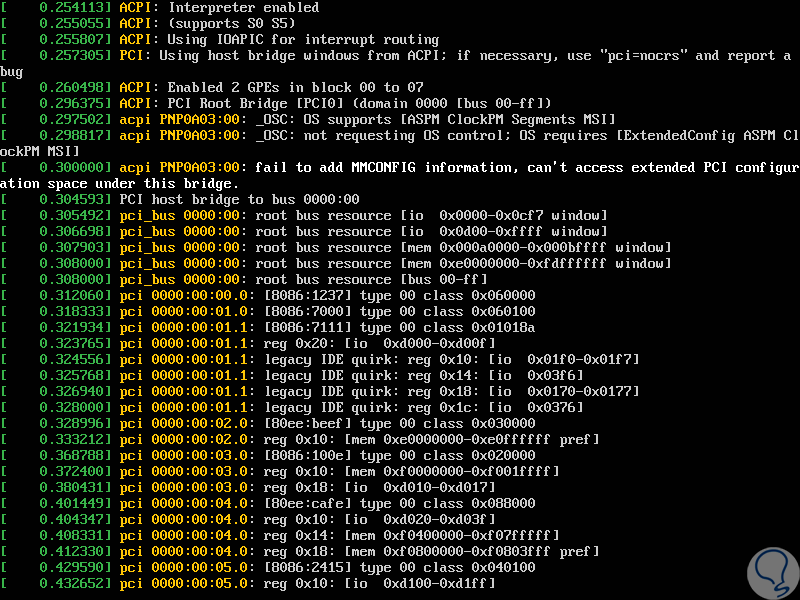Click the "ACPI: Interpreter enabled" line
The image size is (800, 600).
click(219, 8)
